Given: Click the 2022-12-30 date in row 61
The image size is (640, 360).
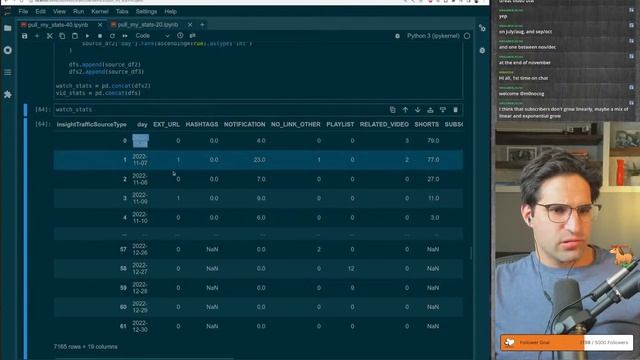Looking at the screenshot, I should 140,326.
